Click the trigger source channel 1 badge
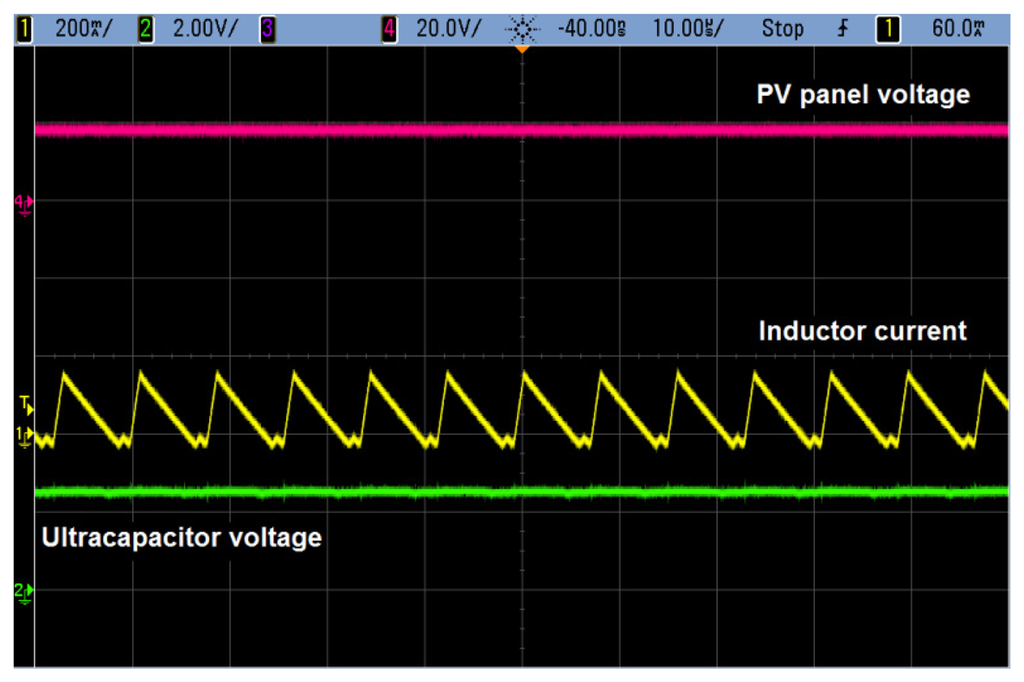This screenshot has width=1024, height=682. coord(884,29)
